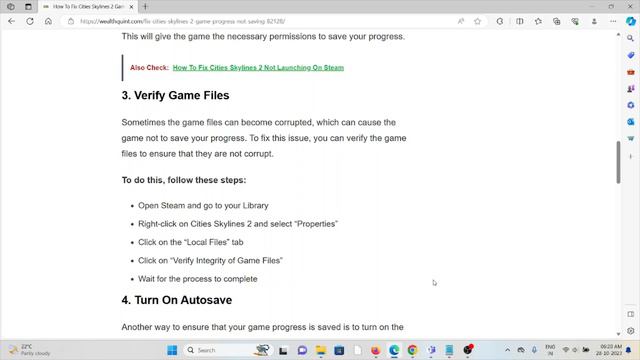Viewport: 640px width, 360px height.
Task: Open the workspaces icon in title bar
Action: 11,7
